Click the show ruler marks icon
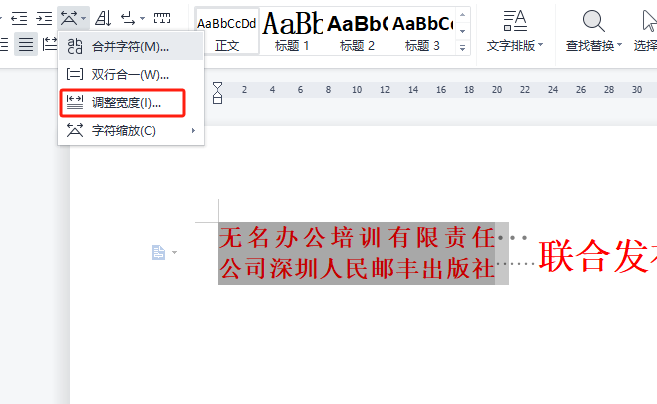657x404 pixels. [x=162, y=18]
